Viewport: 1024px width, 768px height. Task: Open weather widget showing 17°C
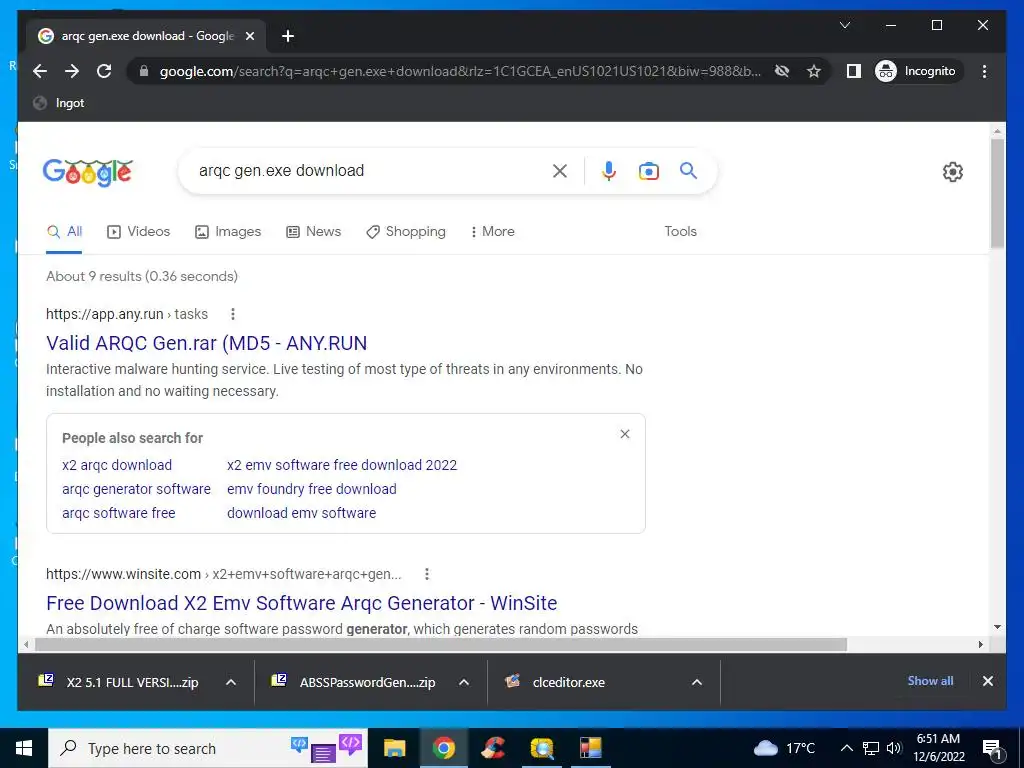tap(784, 748)
